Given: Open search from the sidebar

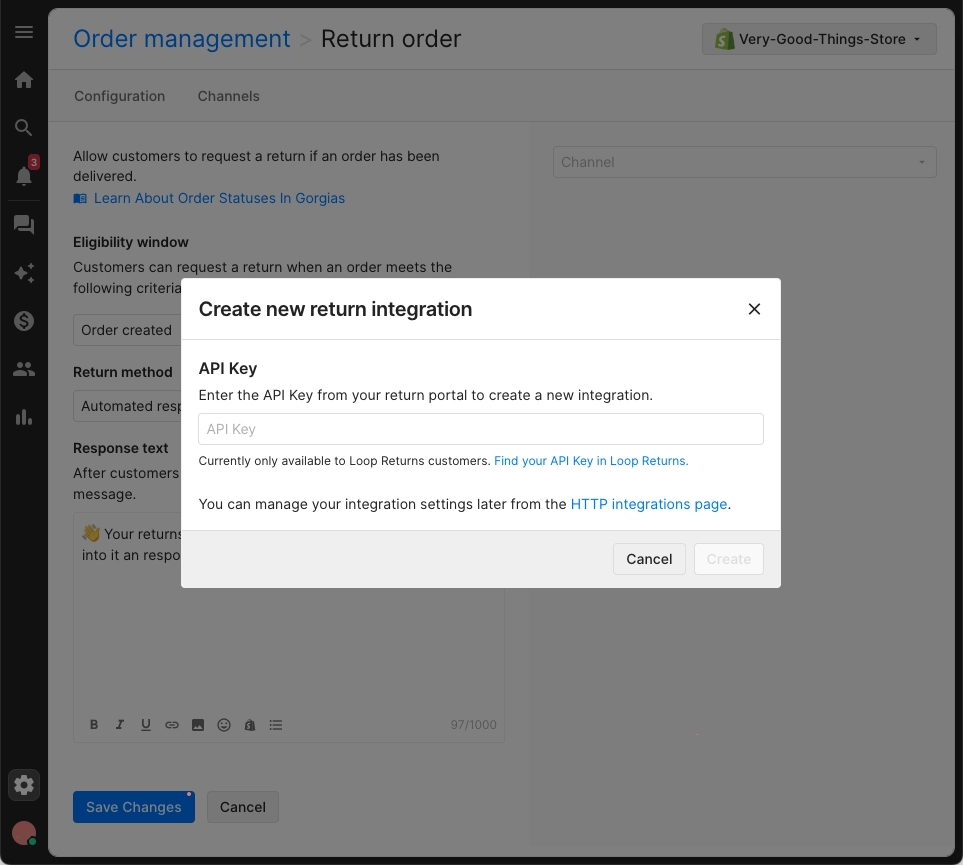Looking at the screenshot, I should tap(23, 128).
